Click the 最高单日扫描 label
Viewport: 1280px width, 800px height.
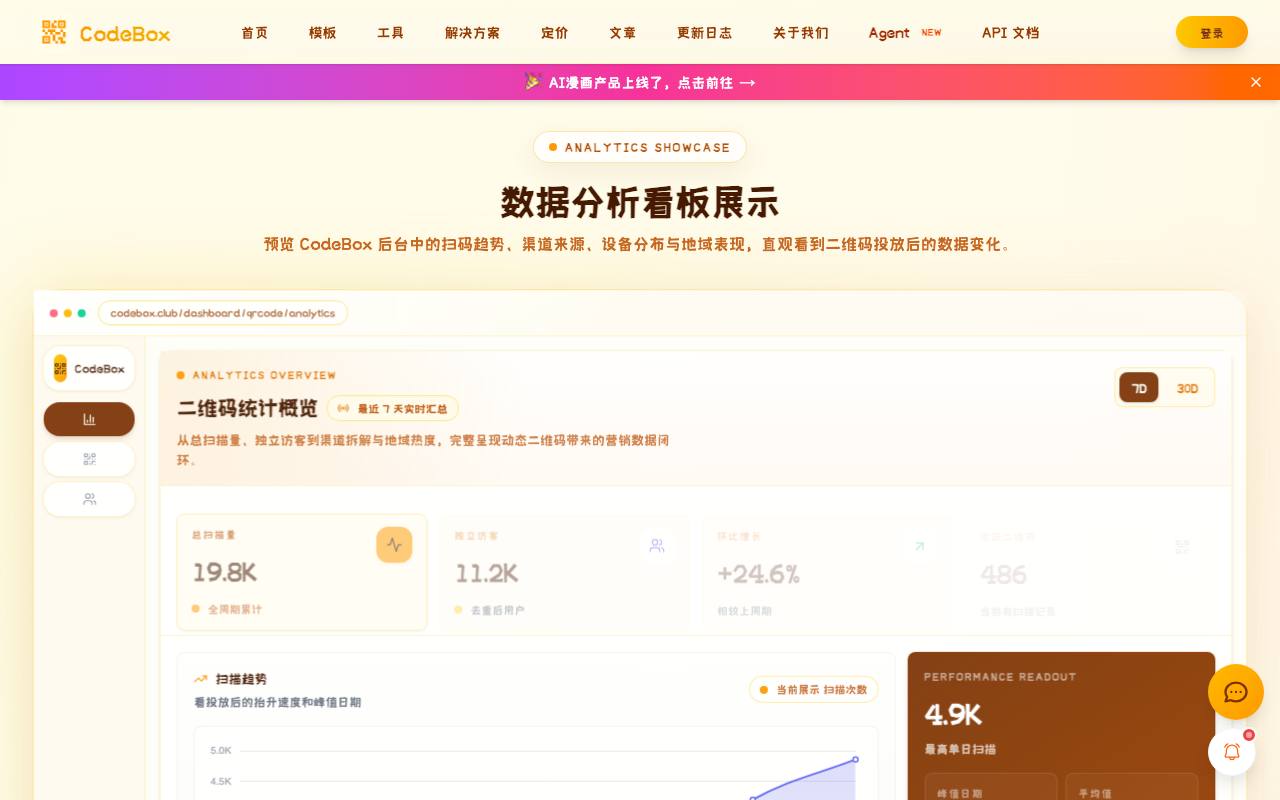pyautogui.click(x=960, y=749)
